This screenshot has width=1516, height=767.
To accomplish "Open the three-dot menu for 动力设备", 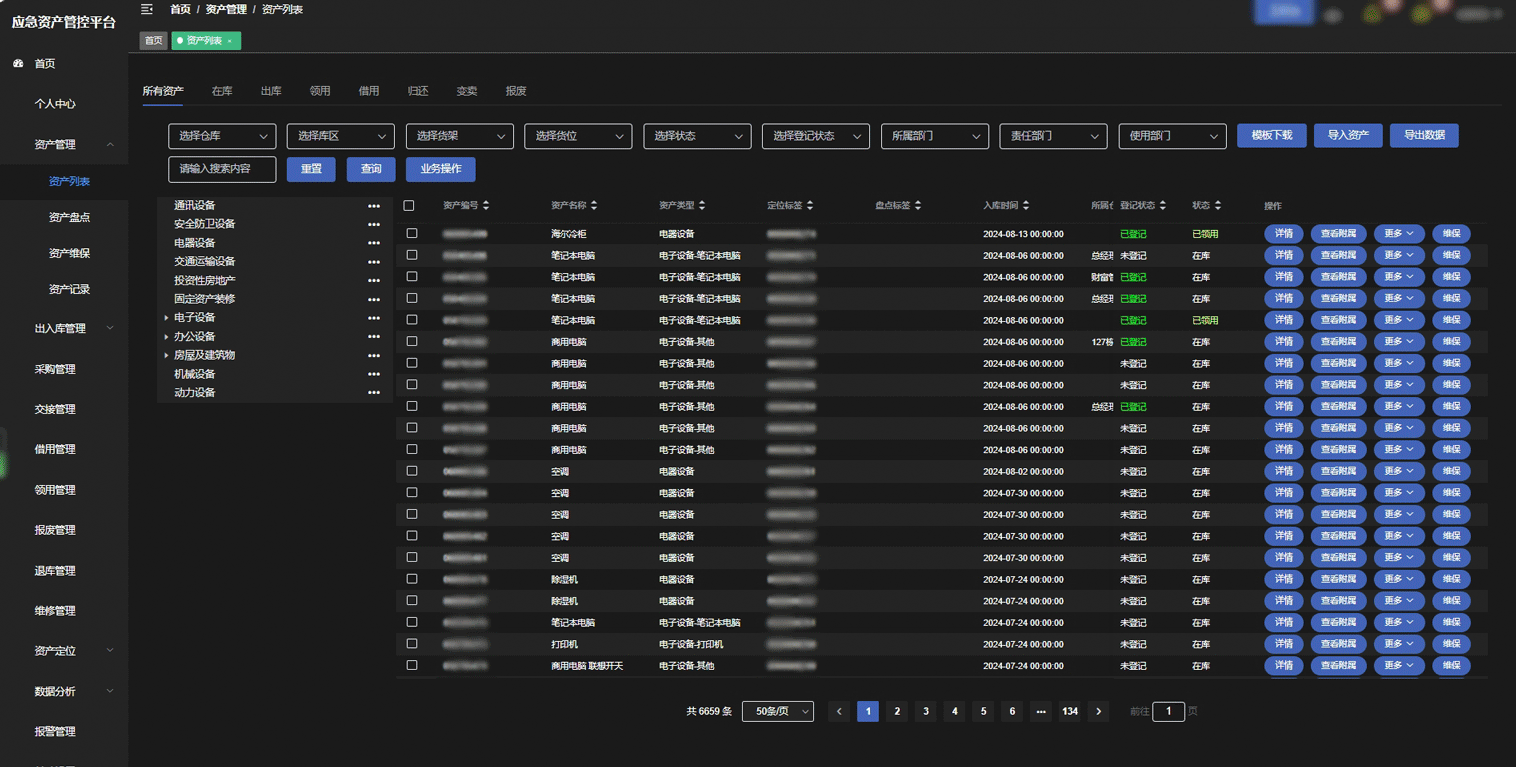I will click(x=374, y=393).
